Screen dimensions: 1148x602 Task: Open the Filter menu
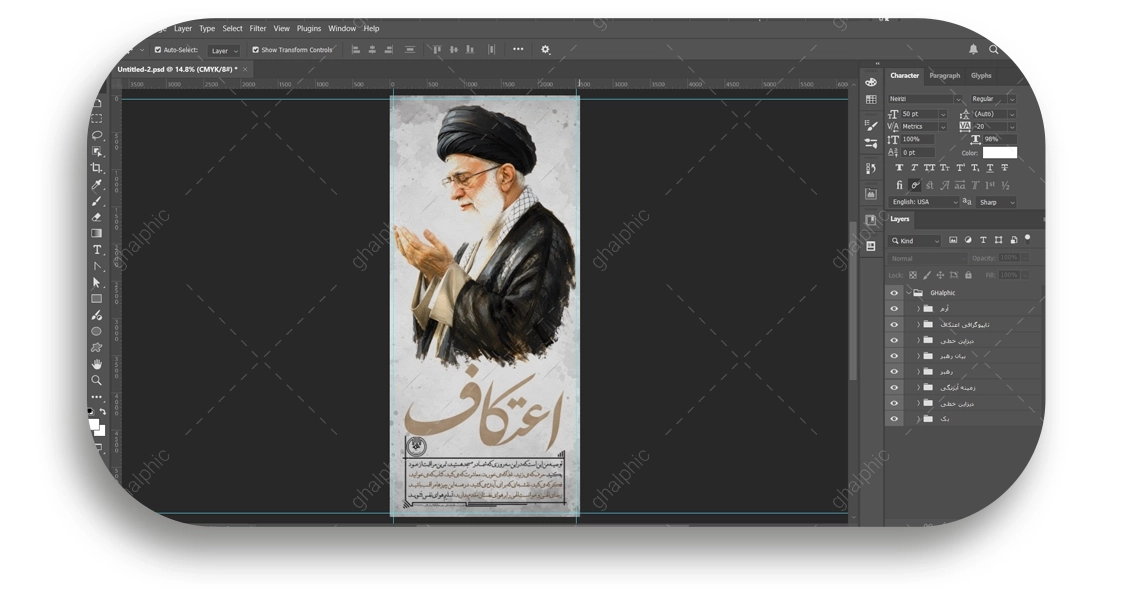(258, 29)
